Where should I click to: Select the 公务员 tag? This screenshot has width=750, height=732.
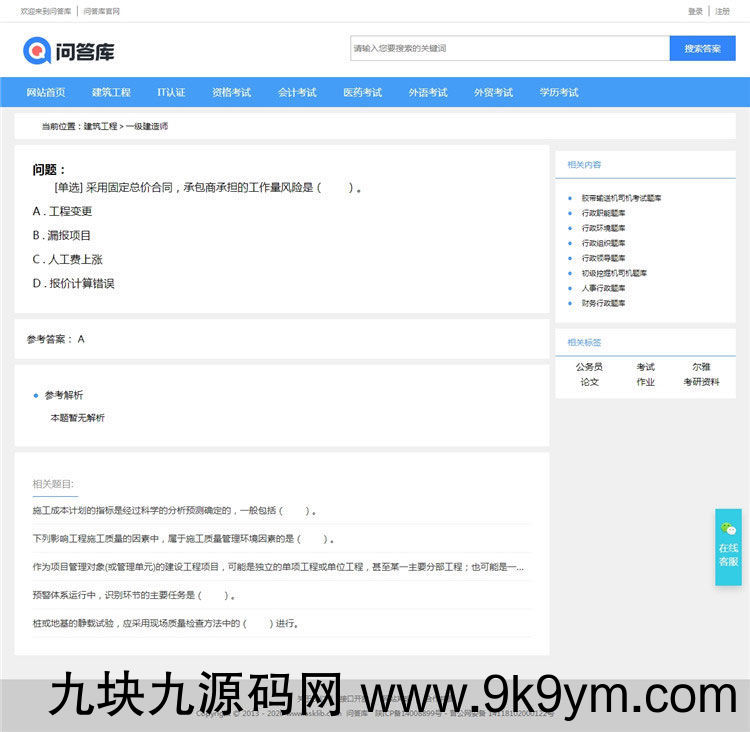click(589, 367)
